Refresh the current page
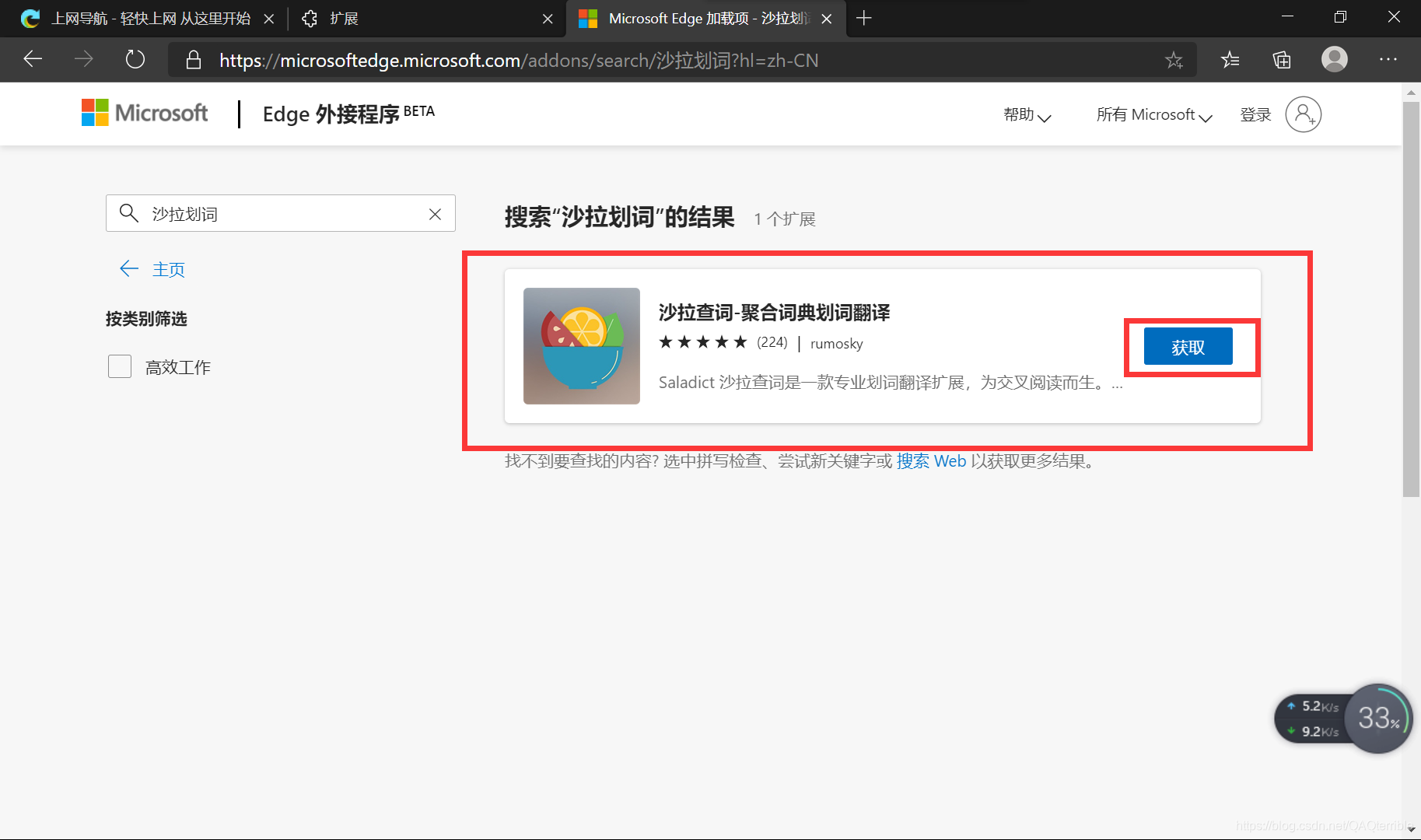 135,59
